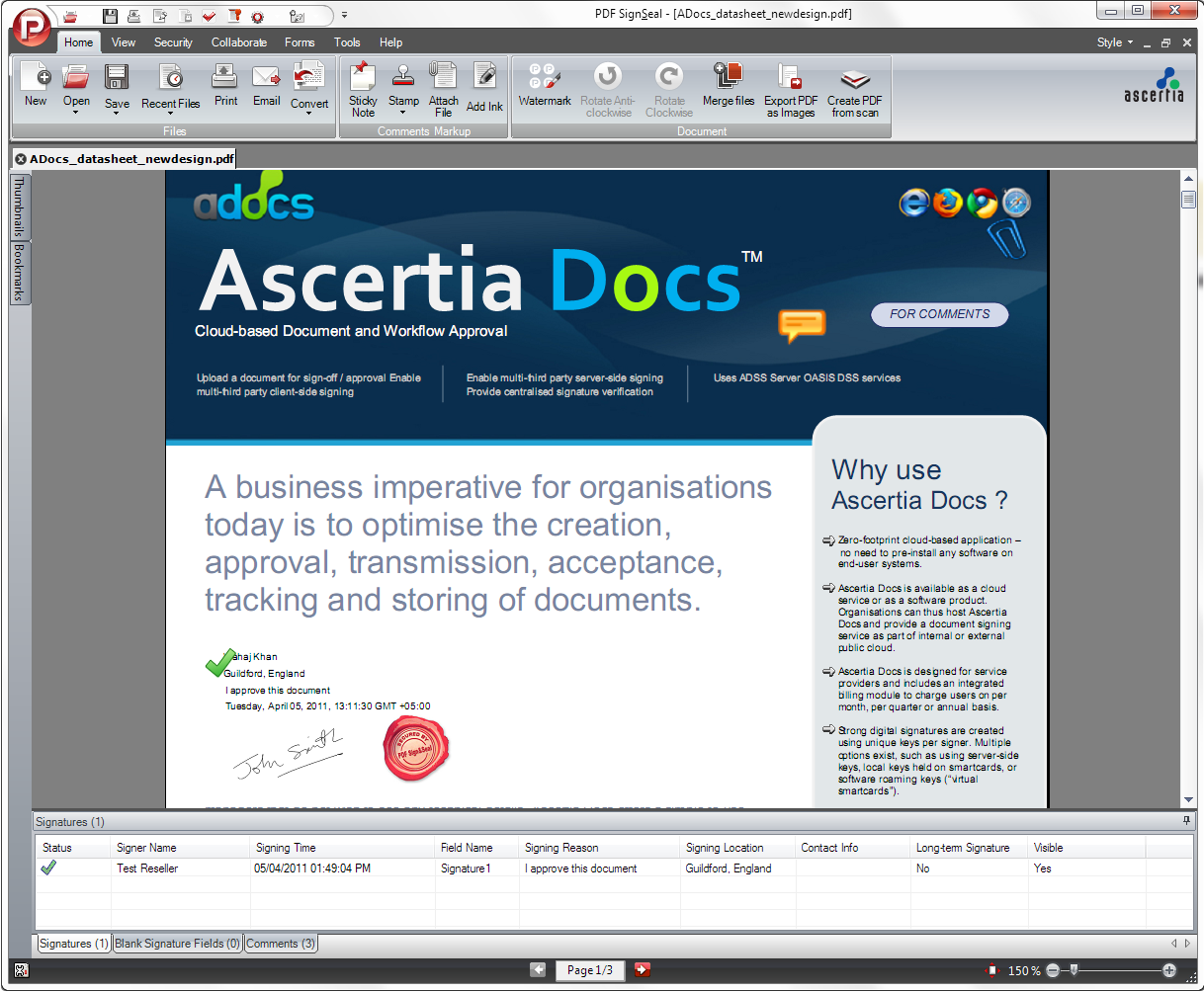Expand the Stamp dropdown arrow
Image resolution: width=1204 pixels, height=992 pixels.
tap(403, 113)
